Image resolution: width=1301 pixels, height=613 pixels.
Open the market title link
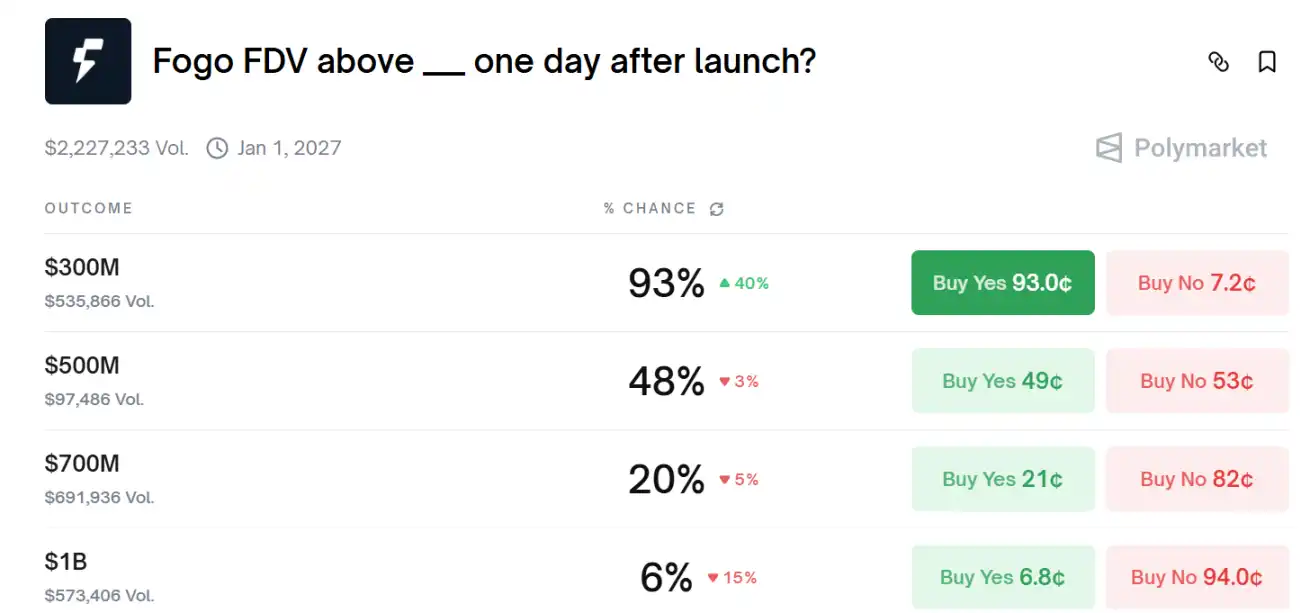coord(485,61)
